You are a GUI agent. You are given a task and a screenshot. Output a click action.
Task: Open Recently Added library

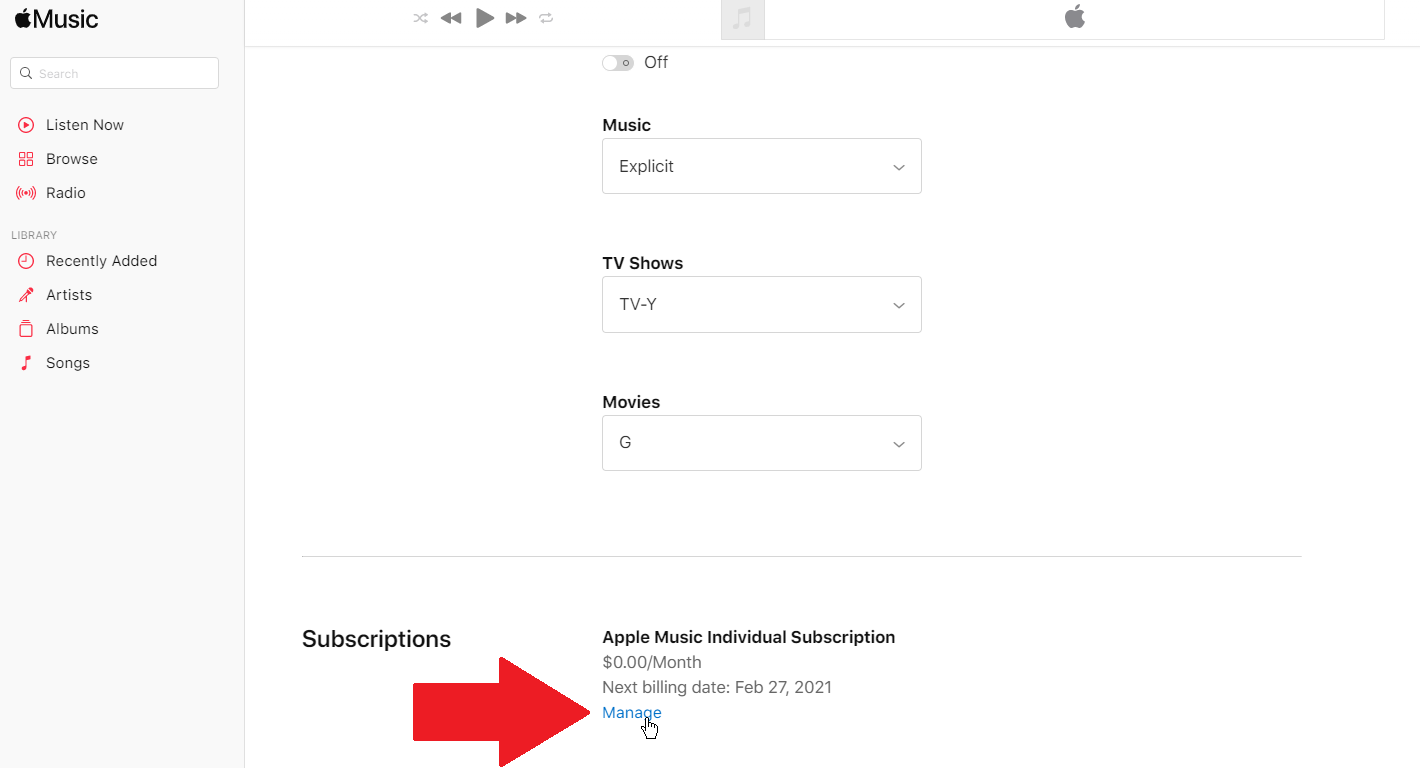pyautogui.click(x=101, y=261)
